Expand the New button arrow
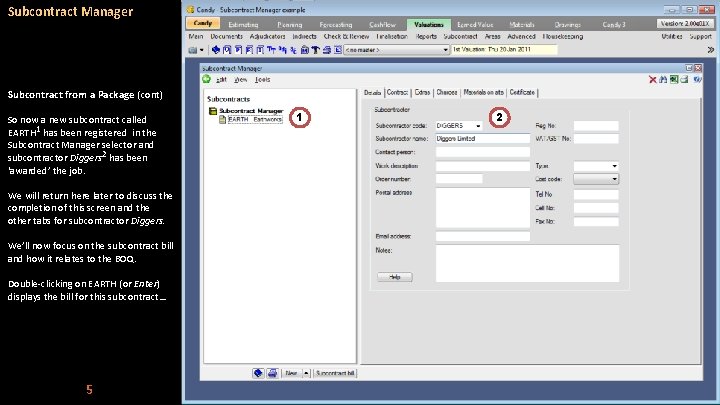Screen dimensions: 720x405 [x=306, y=373]
